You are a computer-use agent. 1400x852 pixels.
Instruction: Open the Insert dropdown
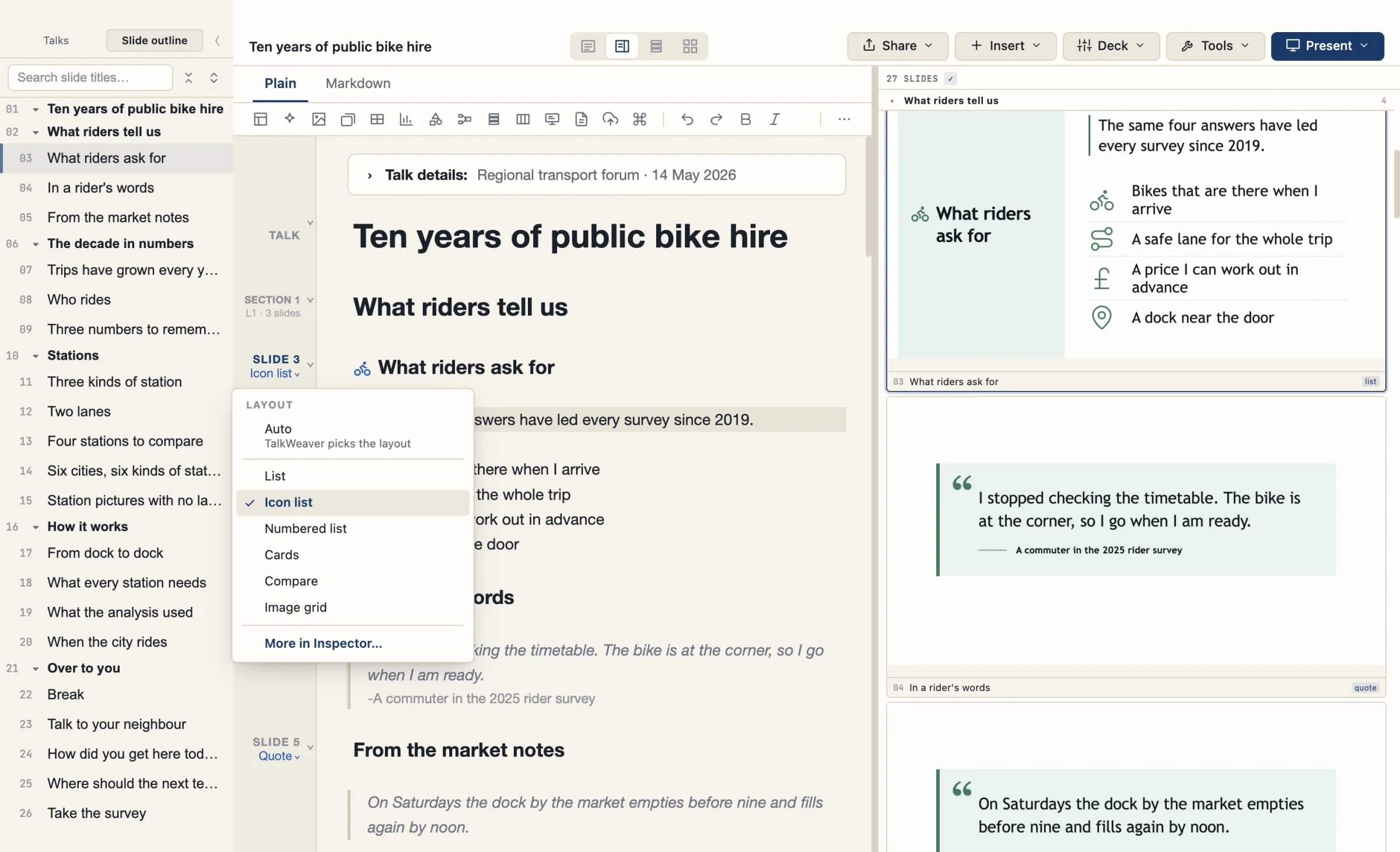[x=1005, y=46]
